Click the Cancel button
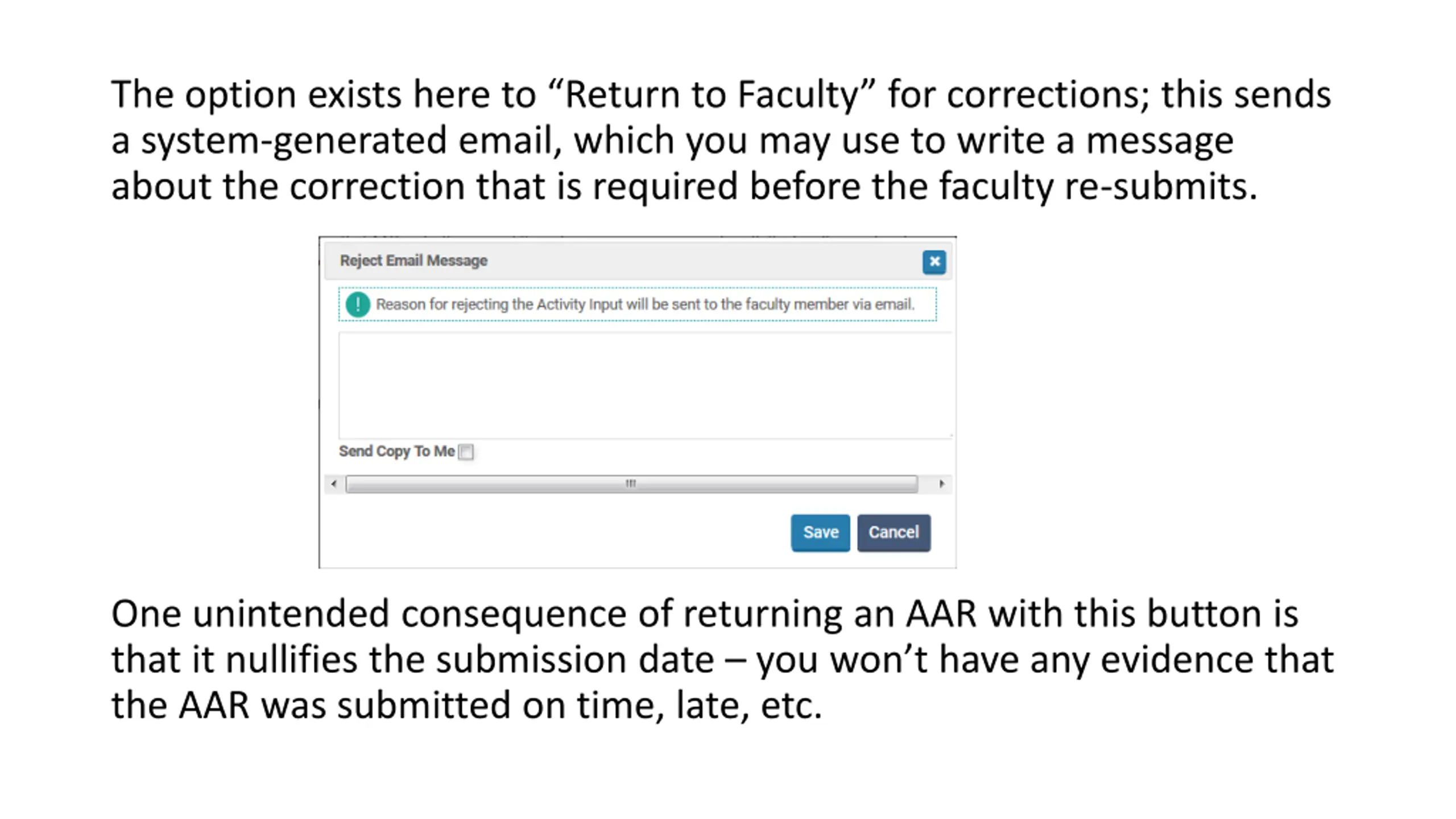Image resolution: width=1456 pixels, height=819 pixels. coord(894,533)
